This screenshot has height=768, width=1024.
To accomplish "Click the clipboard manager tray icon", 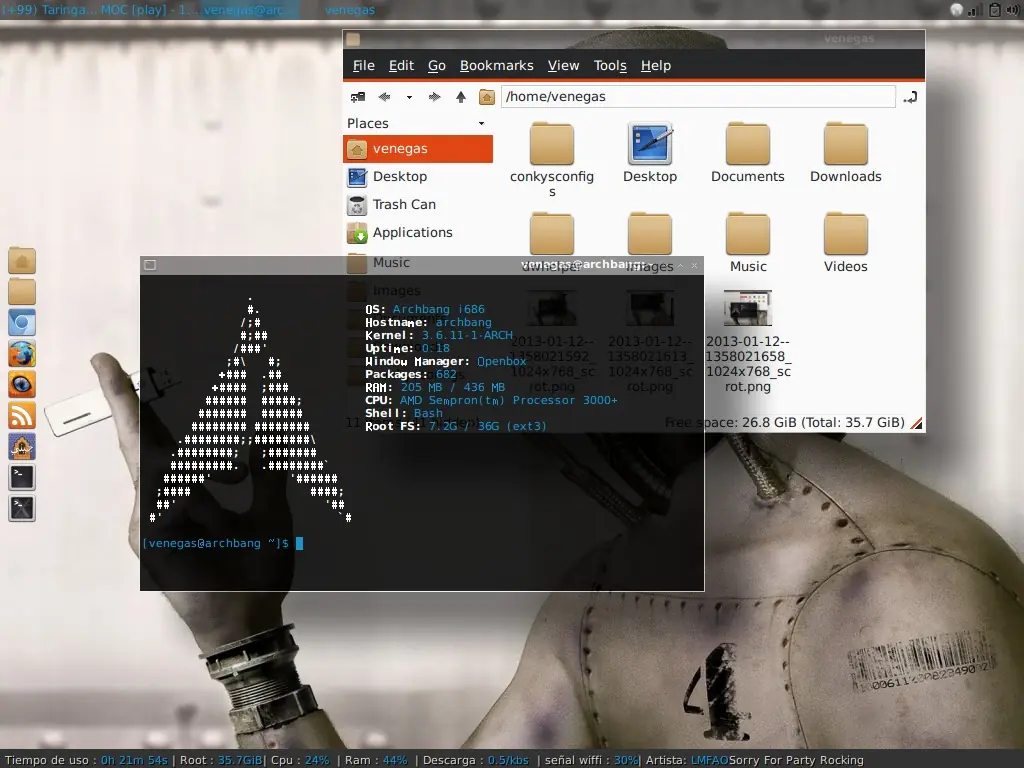I will click(x=994, y=10).
